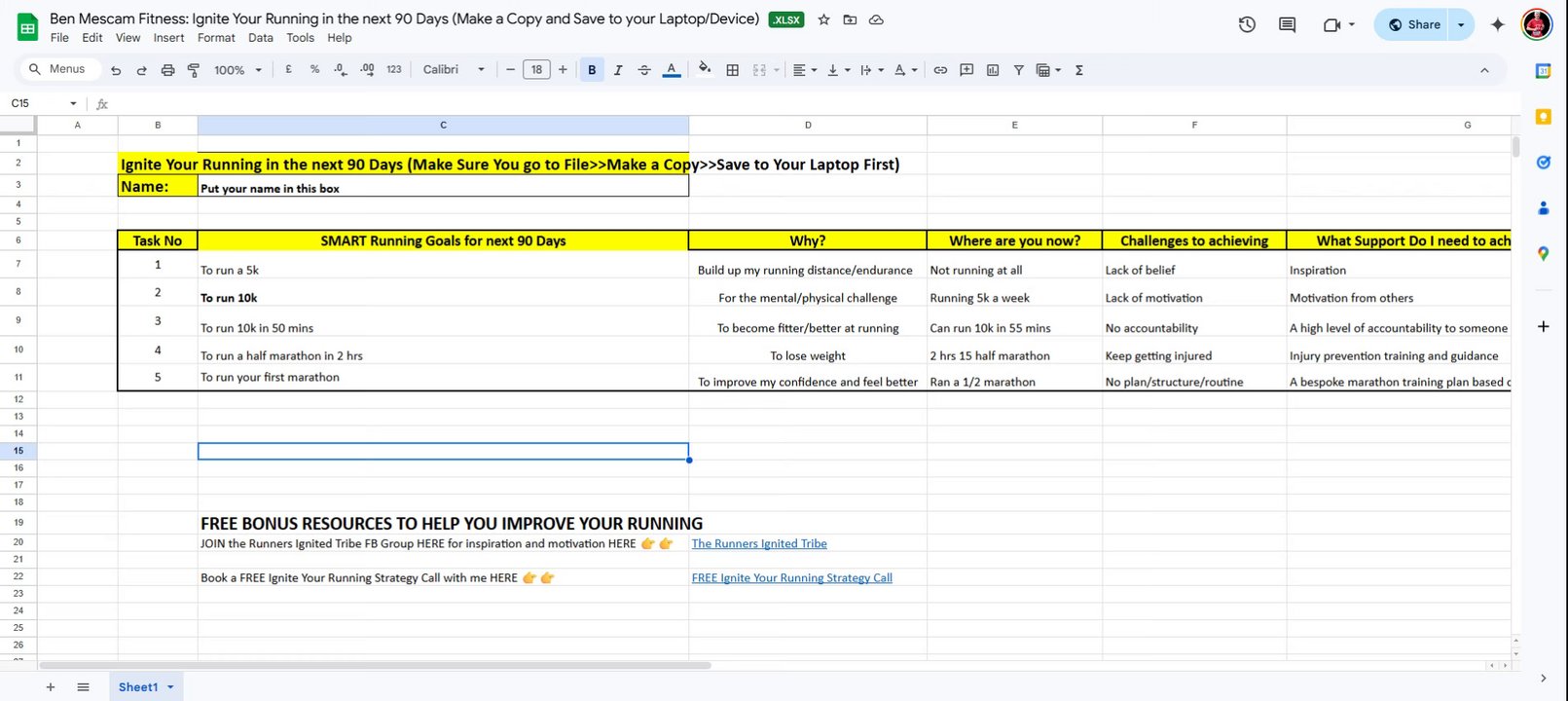Toggle bold formatting
This screenshot has height=701, width=1568.
pos(592,70)
